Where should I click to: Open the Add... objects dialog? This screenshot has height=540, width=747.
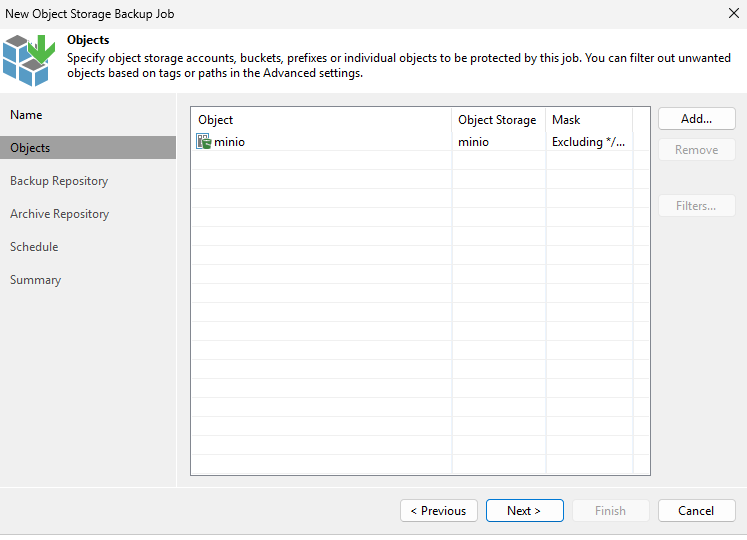coord(697,119)
